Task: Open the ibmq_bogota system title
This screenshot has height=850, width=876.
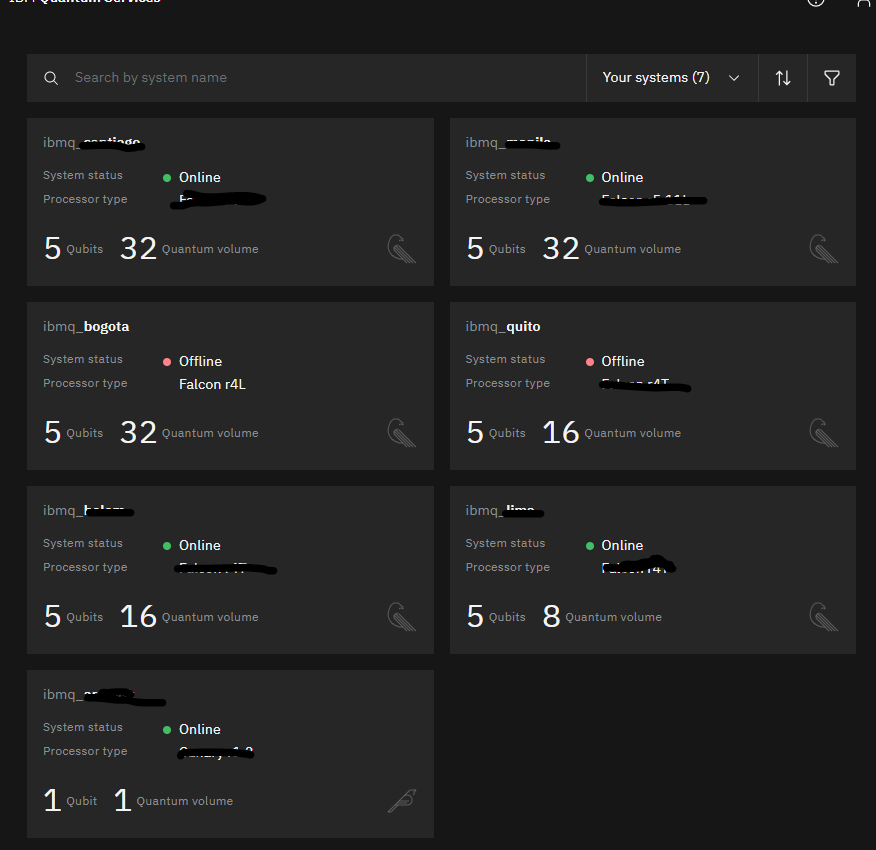Action: click(x=86, y=326)
